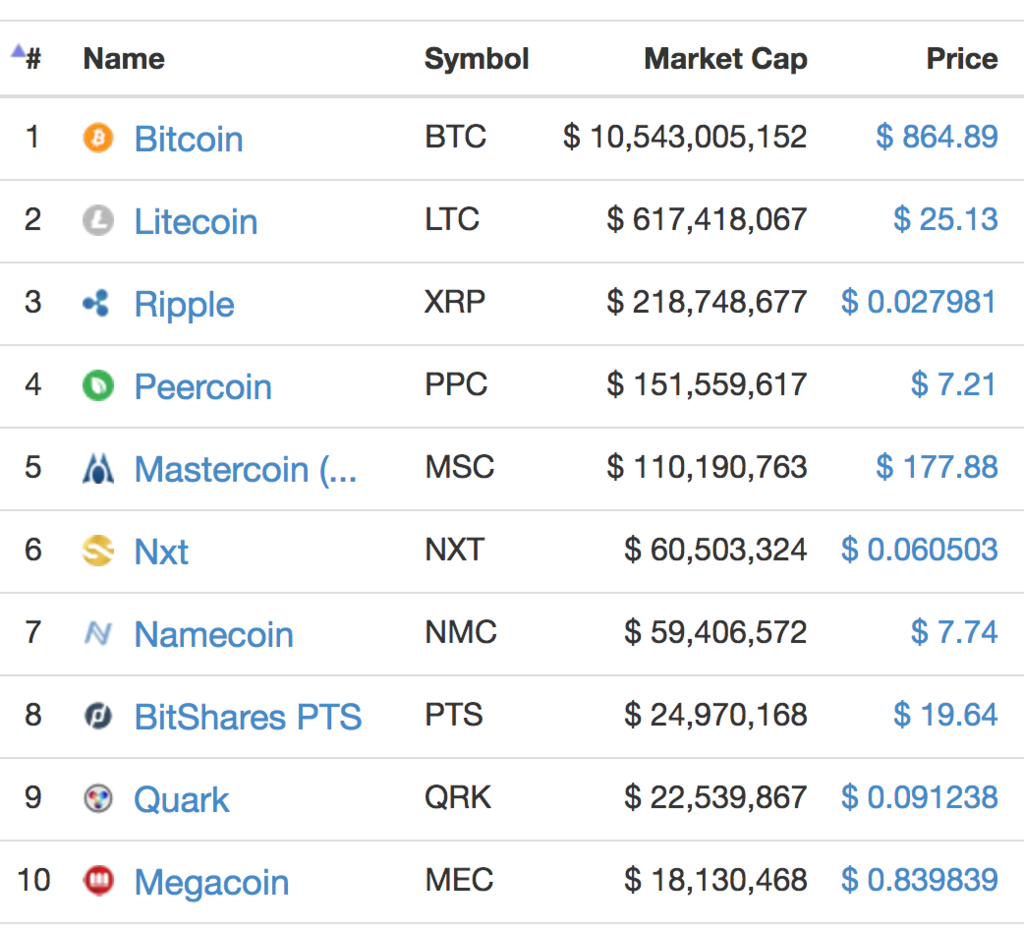Open the Mastercoin link
1024x932 pixels.
click(x=246, y=470)
